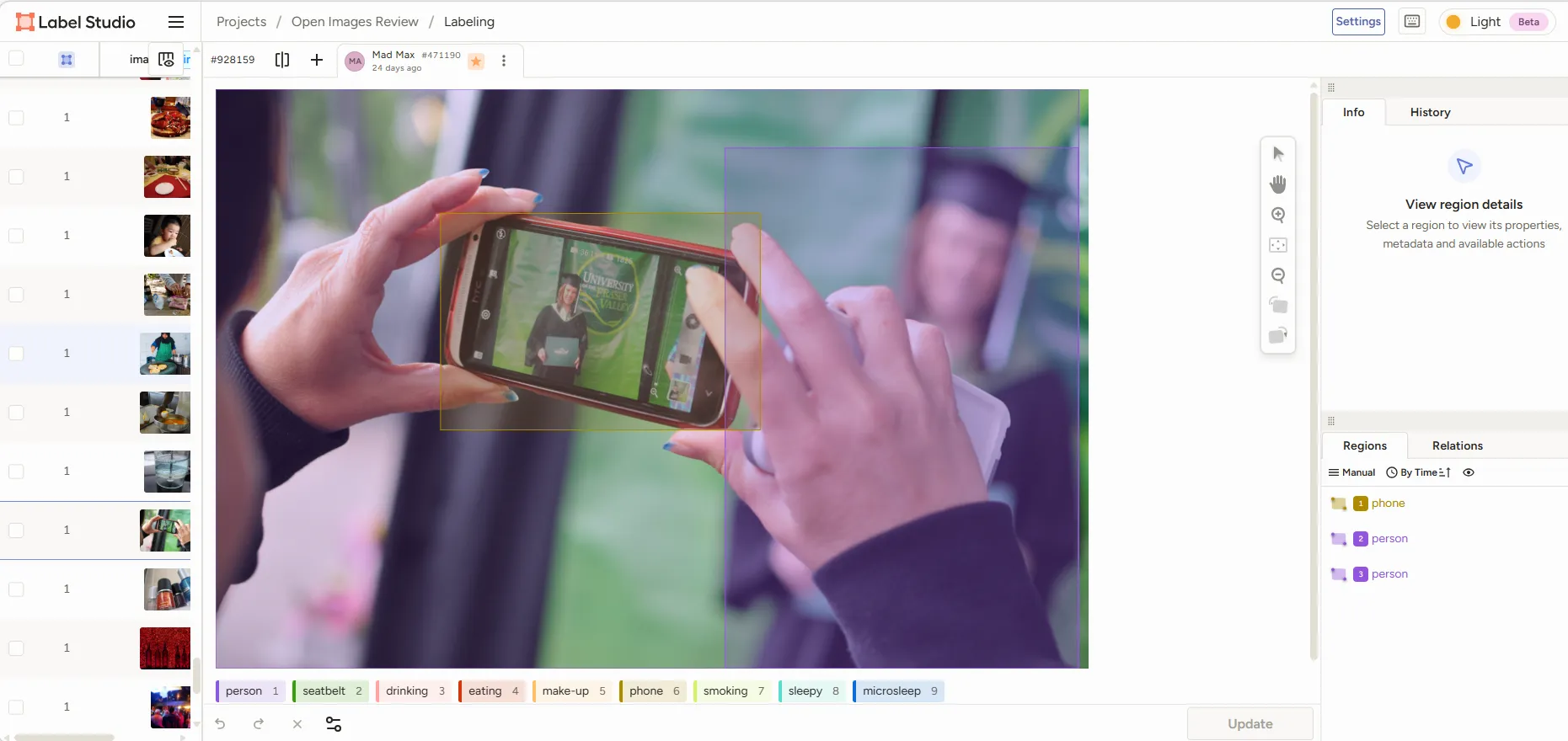Screen dimensions: 1568x741
Task: Click the labeling area vertical scrollbar
Action: point(1314,376)
